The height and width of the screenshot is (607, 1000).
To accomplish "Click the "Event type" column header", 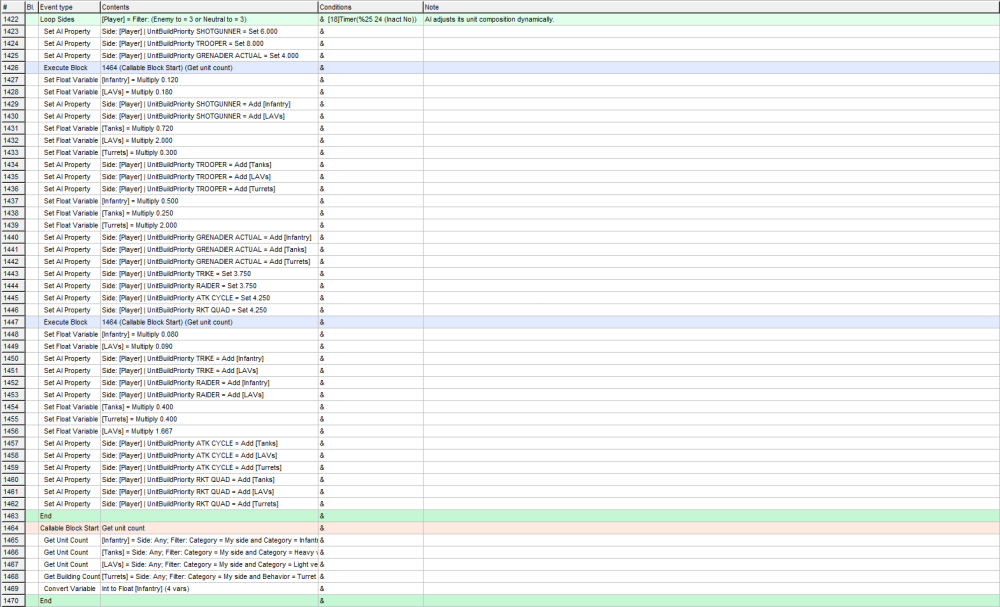I will 69,7.
